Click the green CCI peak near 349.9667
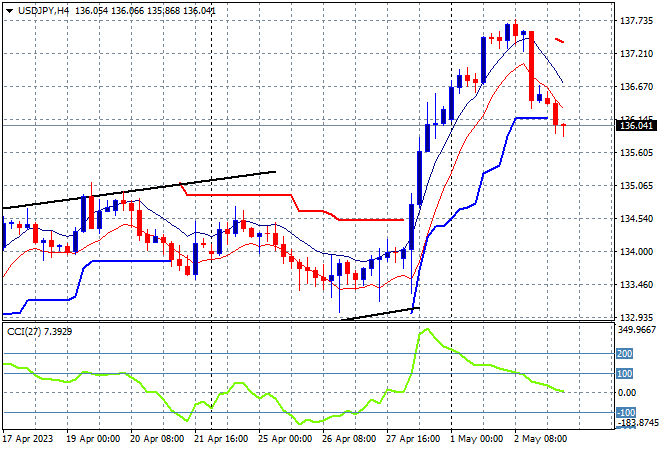660x450 pixels. pyautogui.click(x=427, y=330)
